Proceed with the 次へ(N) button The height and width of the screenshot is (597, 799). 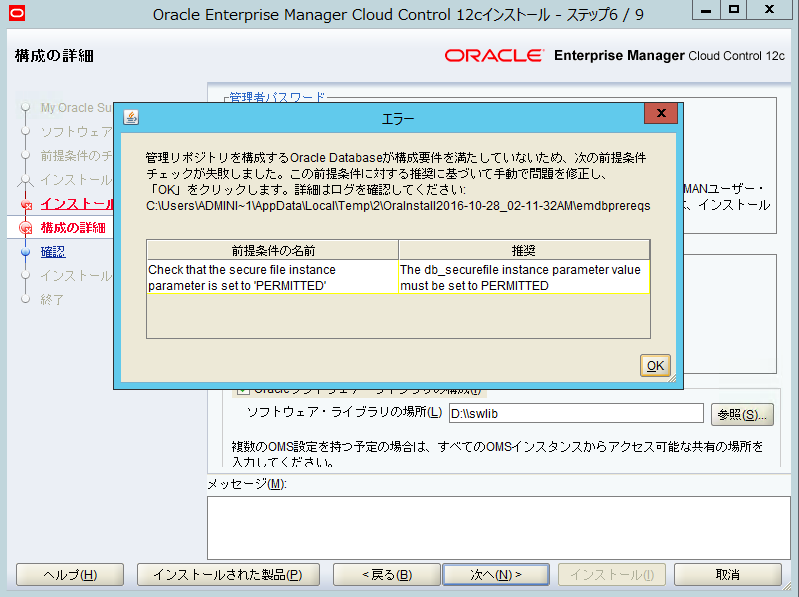coord(496,575)
